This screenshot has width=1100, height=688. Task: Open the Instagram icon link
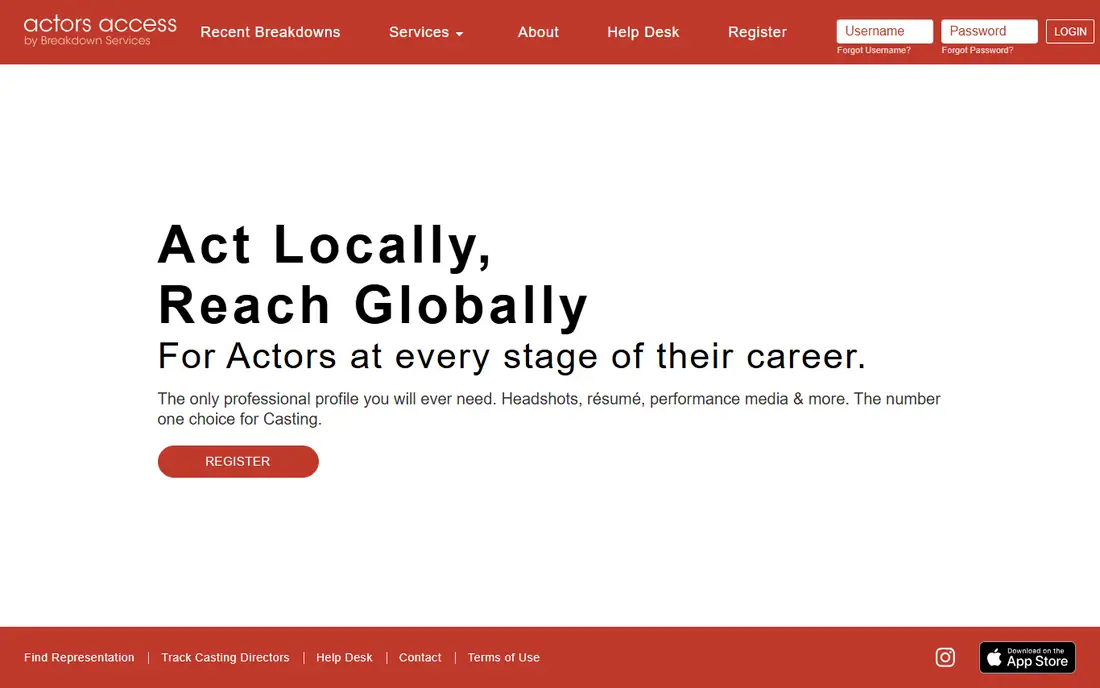[x=945, y=657]
